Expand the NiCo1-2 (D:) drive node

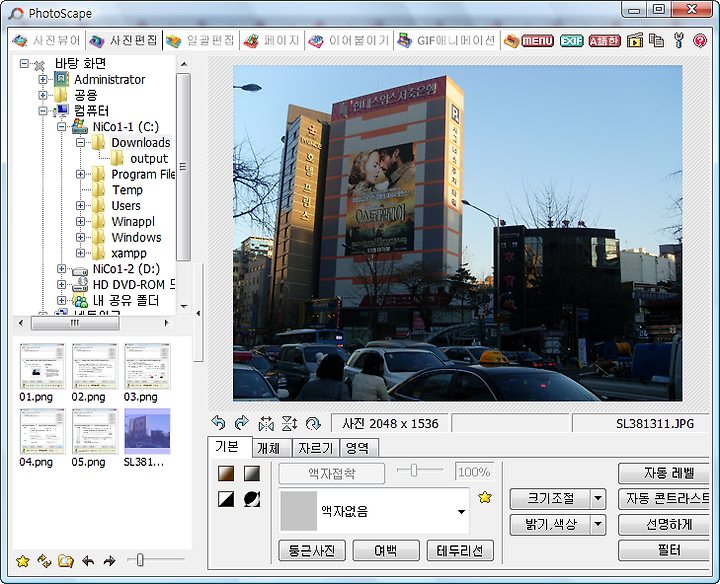pos(62,269)
